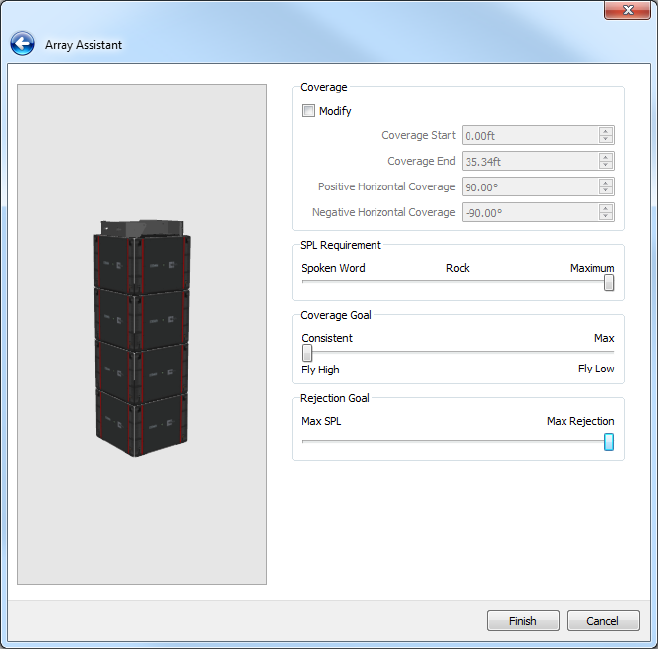Click the Rejection Goal slider handle
Image resolution: width=658 pixels, height=649 pixels.
click(609, 442)
